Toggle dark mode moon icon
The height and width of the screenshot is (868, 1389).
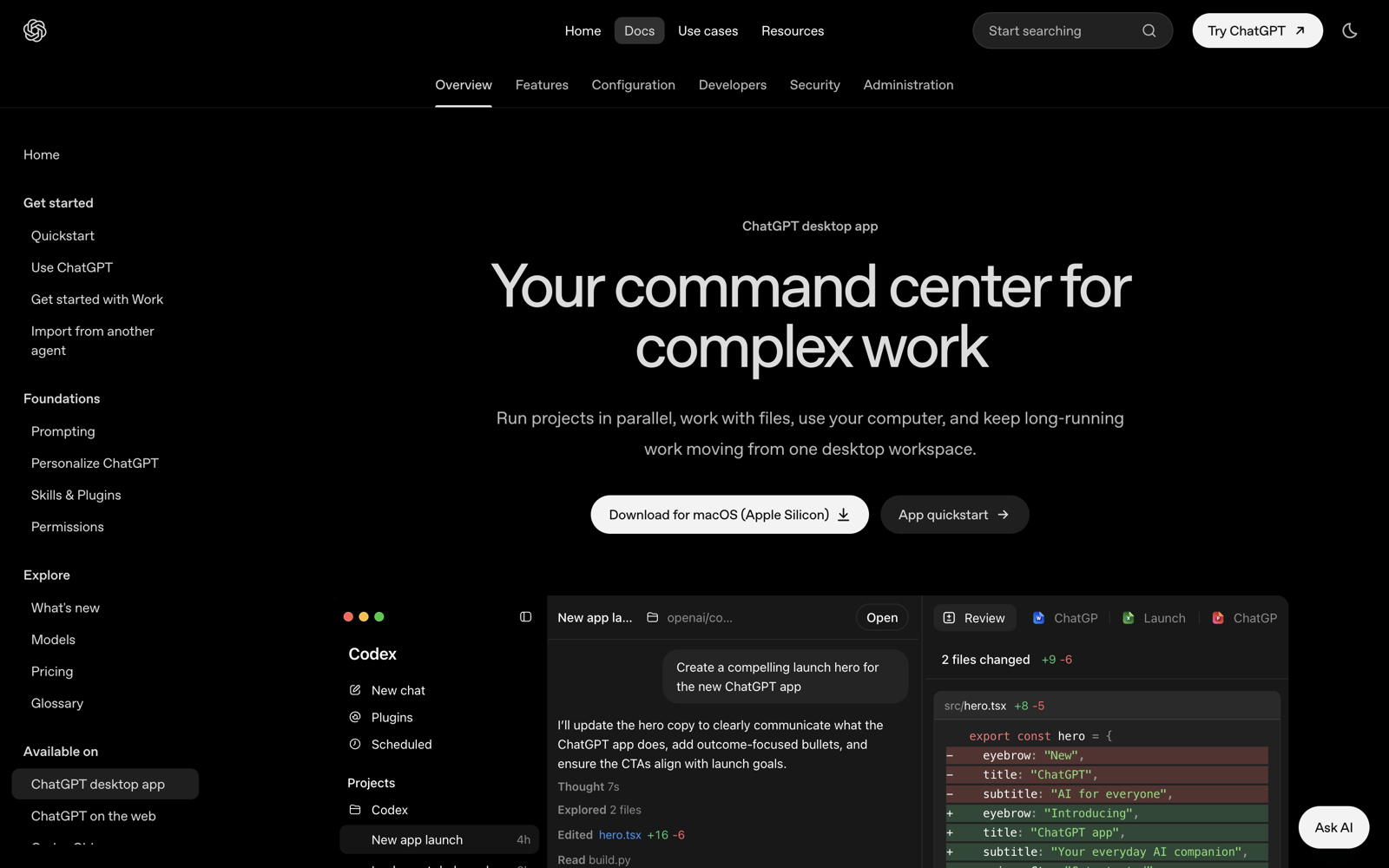[1349, 30]
